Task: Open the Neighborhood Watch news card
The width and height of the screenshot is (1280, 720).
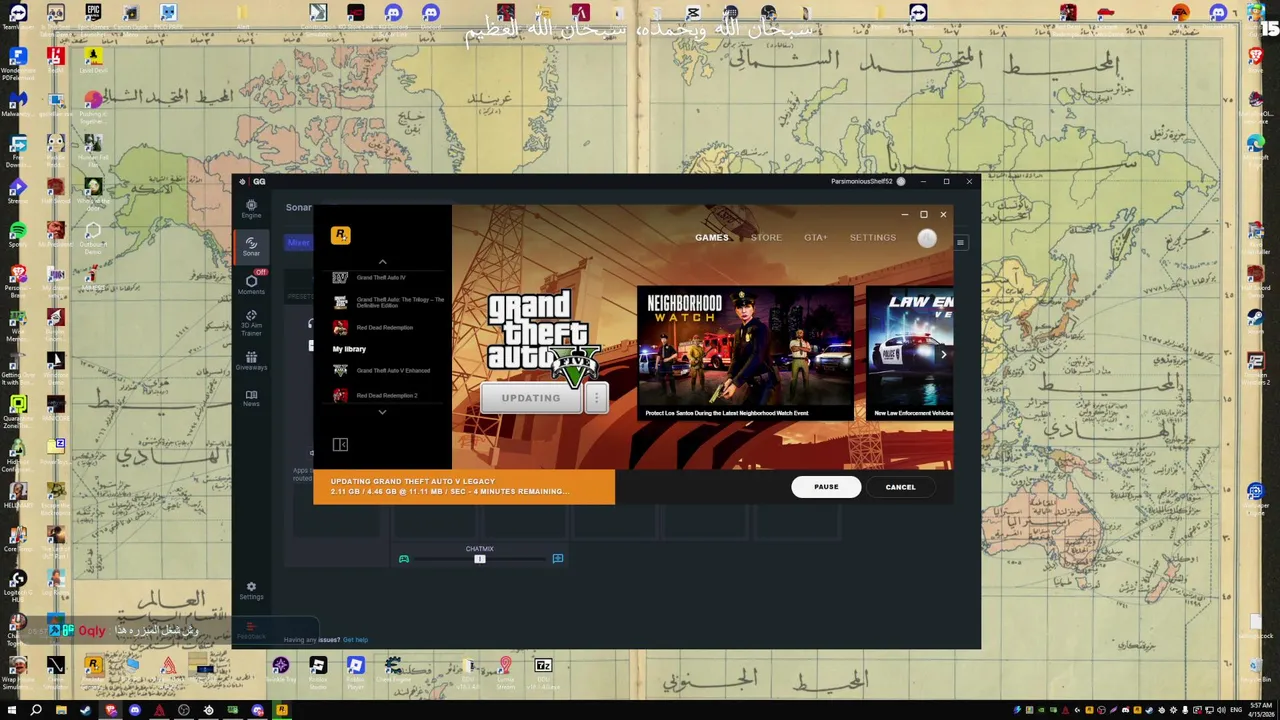Action: (745, 353)
